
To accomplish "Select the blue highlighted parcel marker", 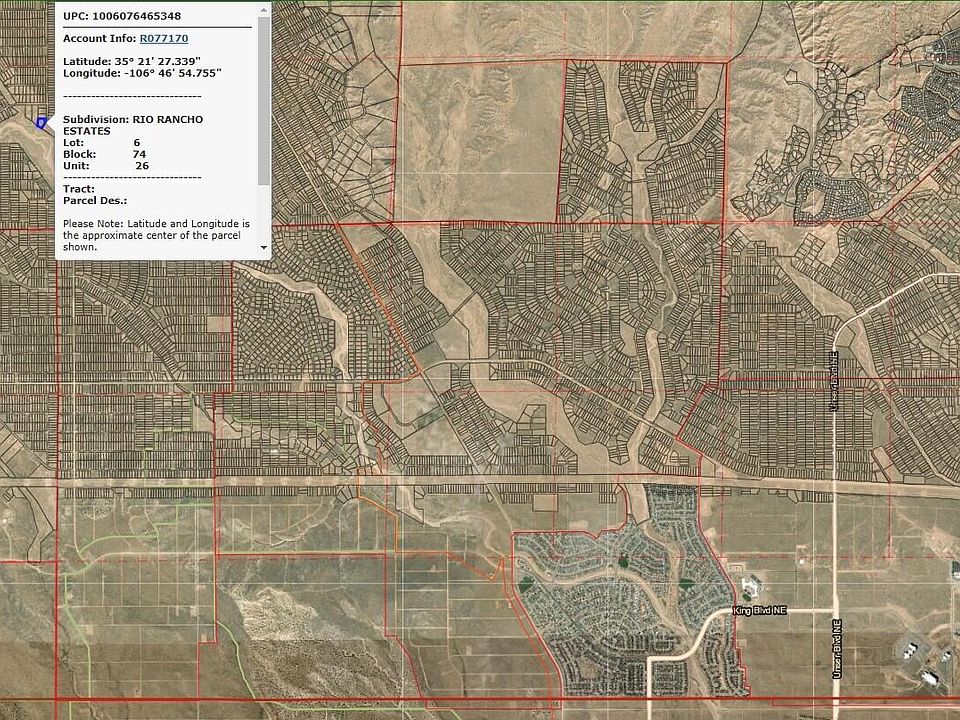I will [41, 122].
